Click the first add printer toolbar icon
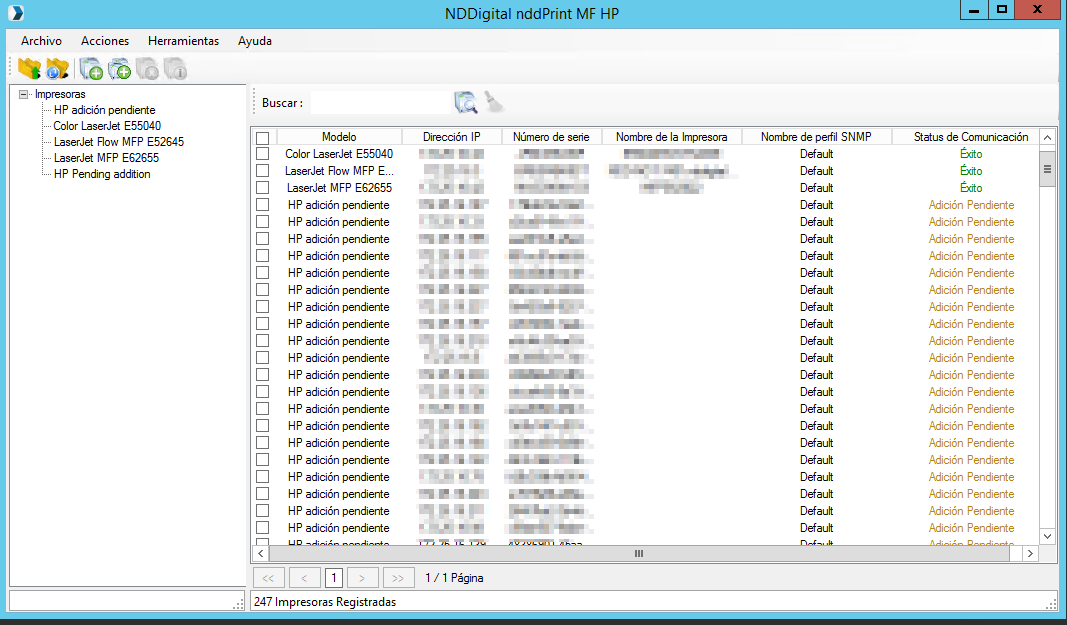 tap(91, 69)
